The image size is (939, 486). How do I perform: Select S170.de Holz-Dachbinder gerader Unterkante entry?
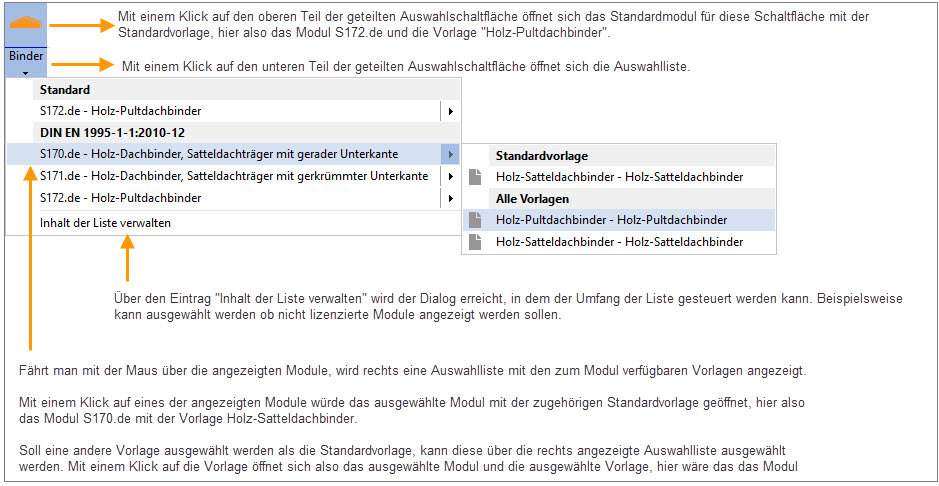(232, 154)
